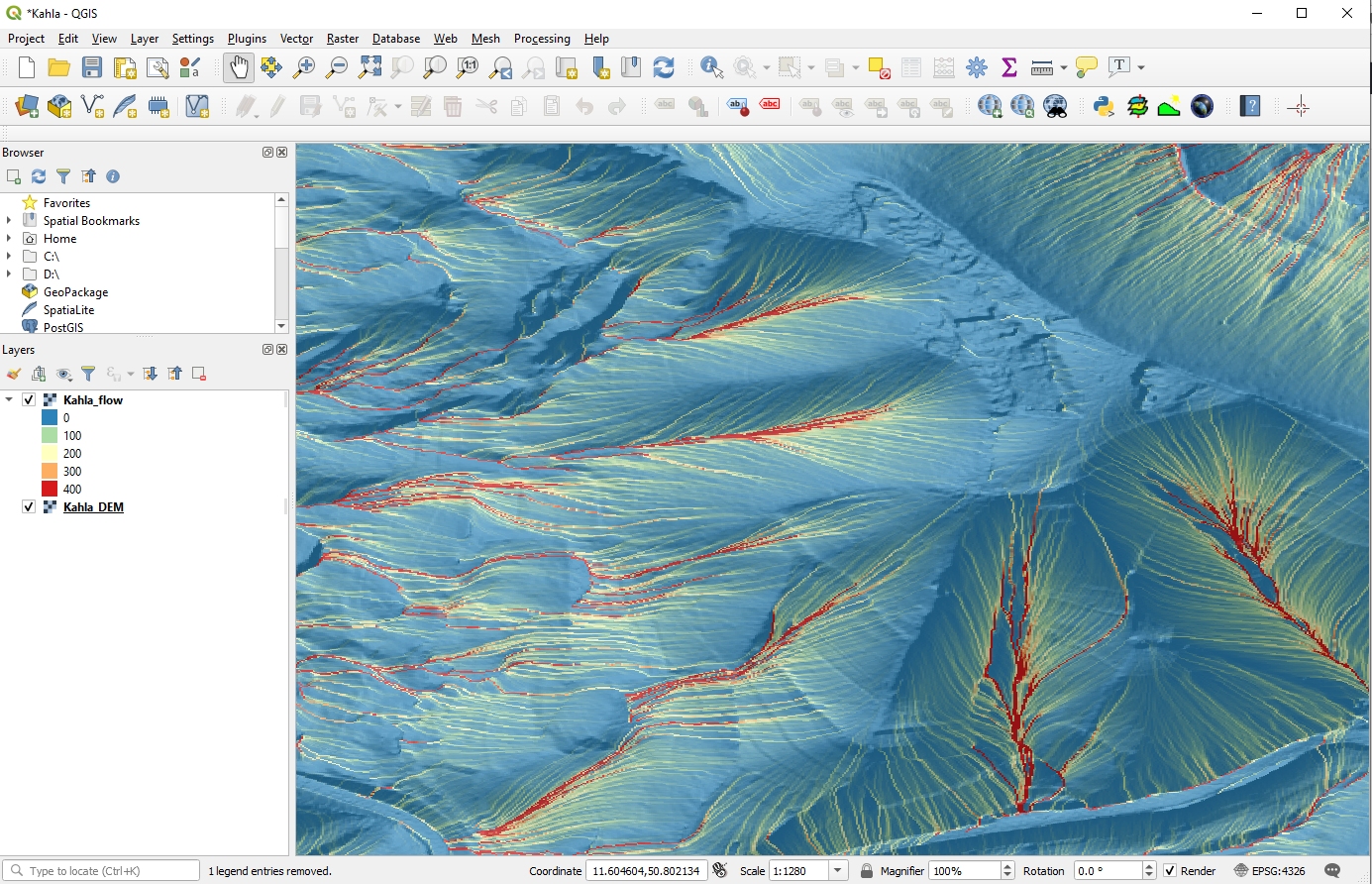Hide the Kahla_DEM layer
The width and height of the screenshot is (1372, 884).
coord(27,506)
